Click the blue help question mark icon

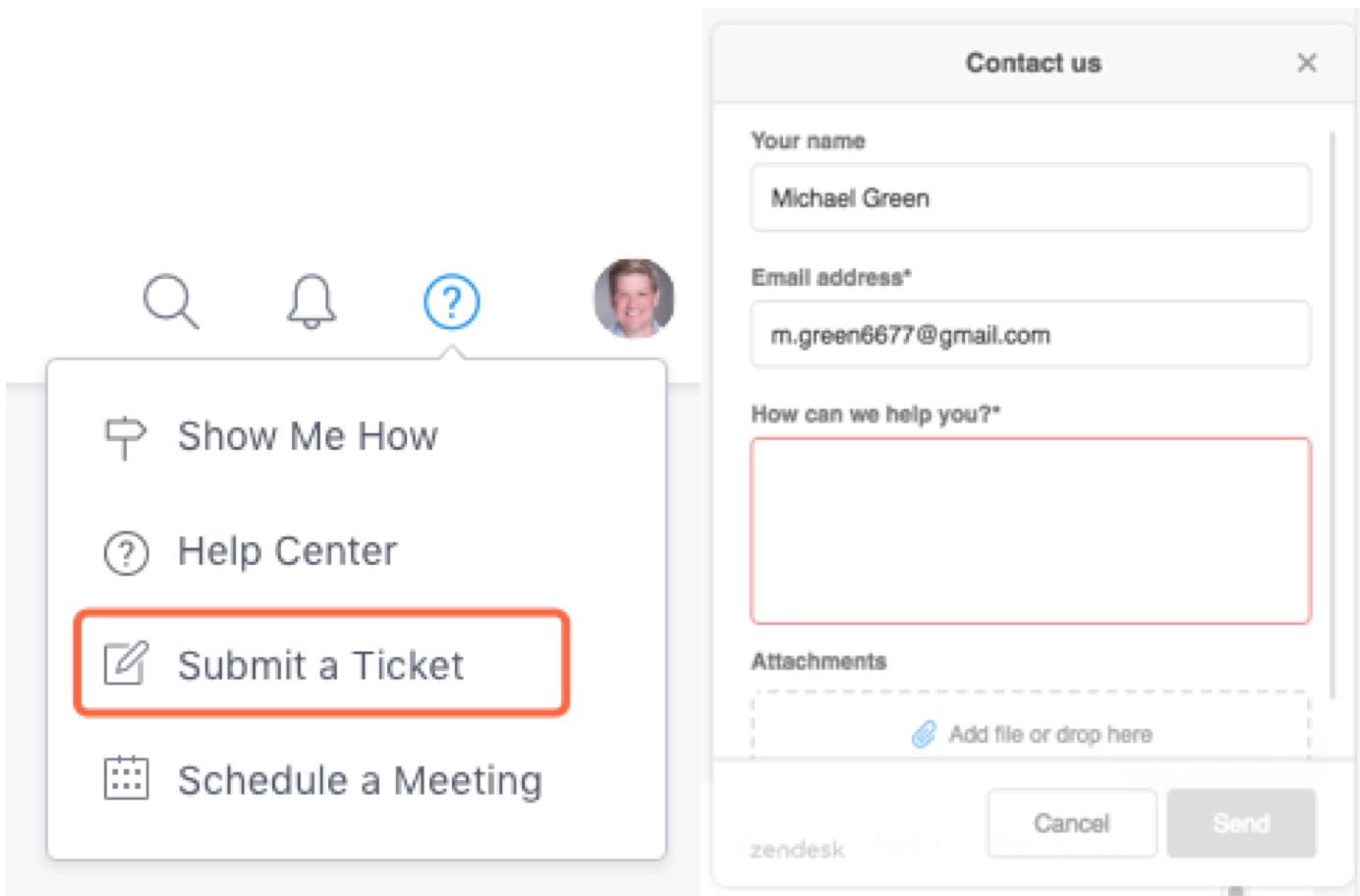(x=451, y=302)
